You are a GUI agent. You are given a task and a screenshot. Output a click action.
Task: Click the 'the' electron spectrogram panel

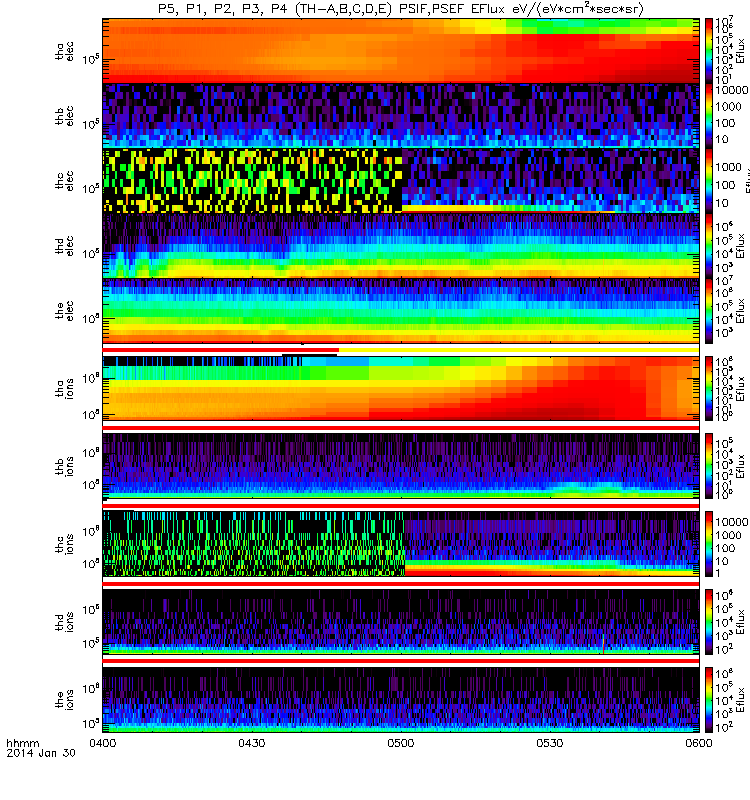point(401,310)
